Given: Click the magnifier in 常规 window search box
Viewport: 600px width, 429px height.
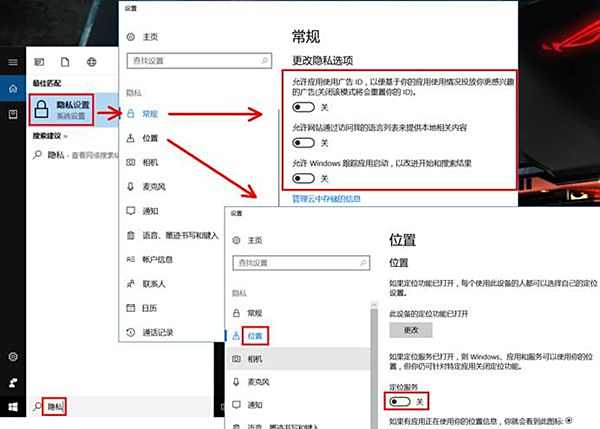Looking at the screenshot, I should coord(264,60).
